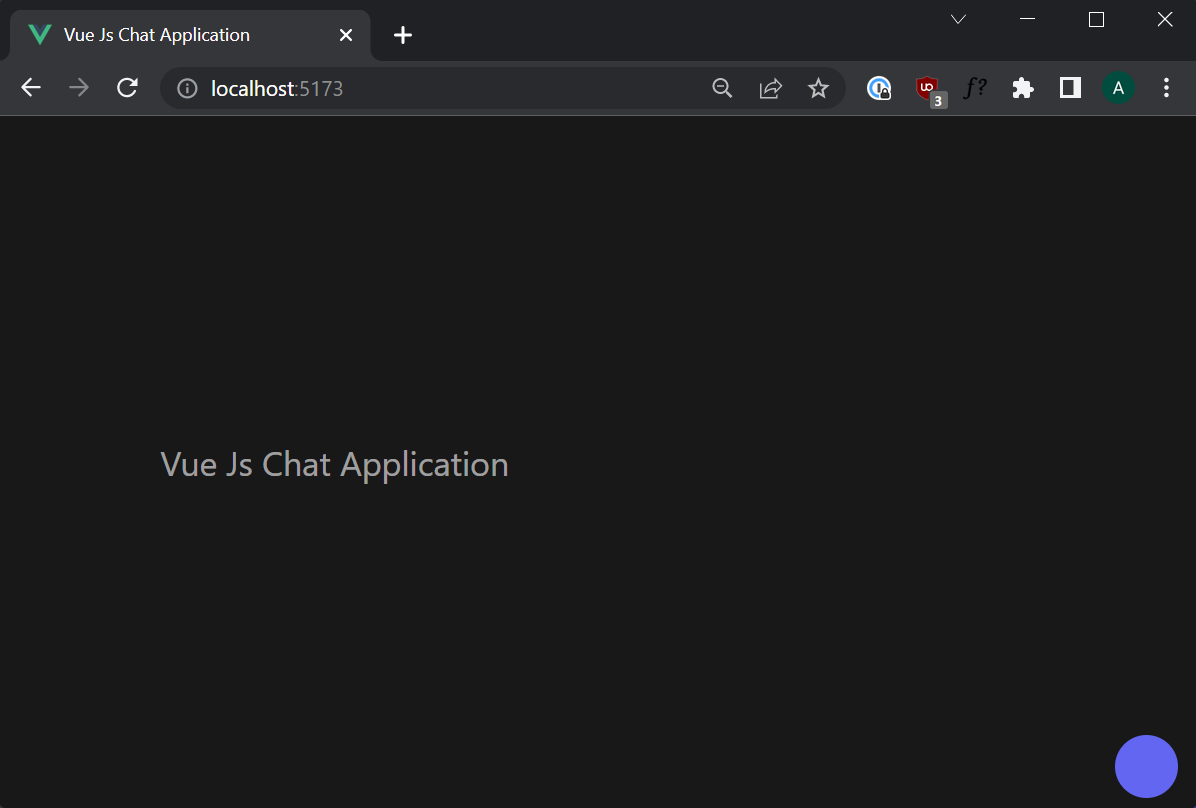Open the 1Password extension icon
The width and height of the screenshot is (1196, 808).
[879, 89]
